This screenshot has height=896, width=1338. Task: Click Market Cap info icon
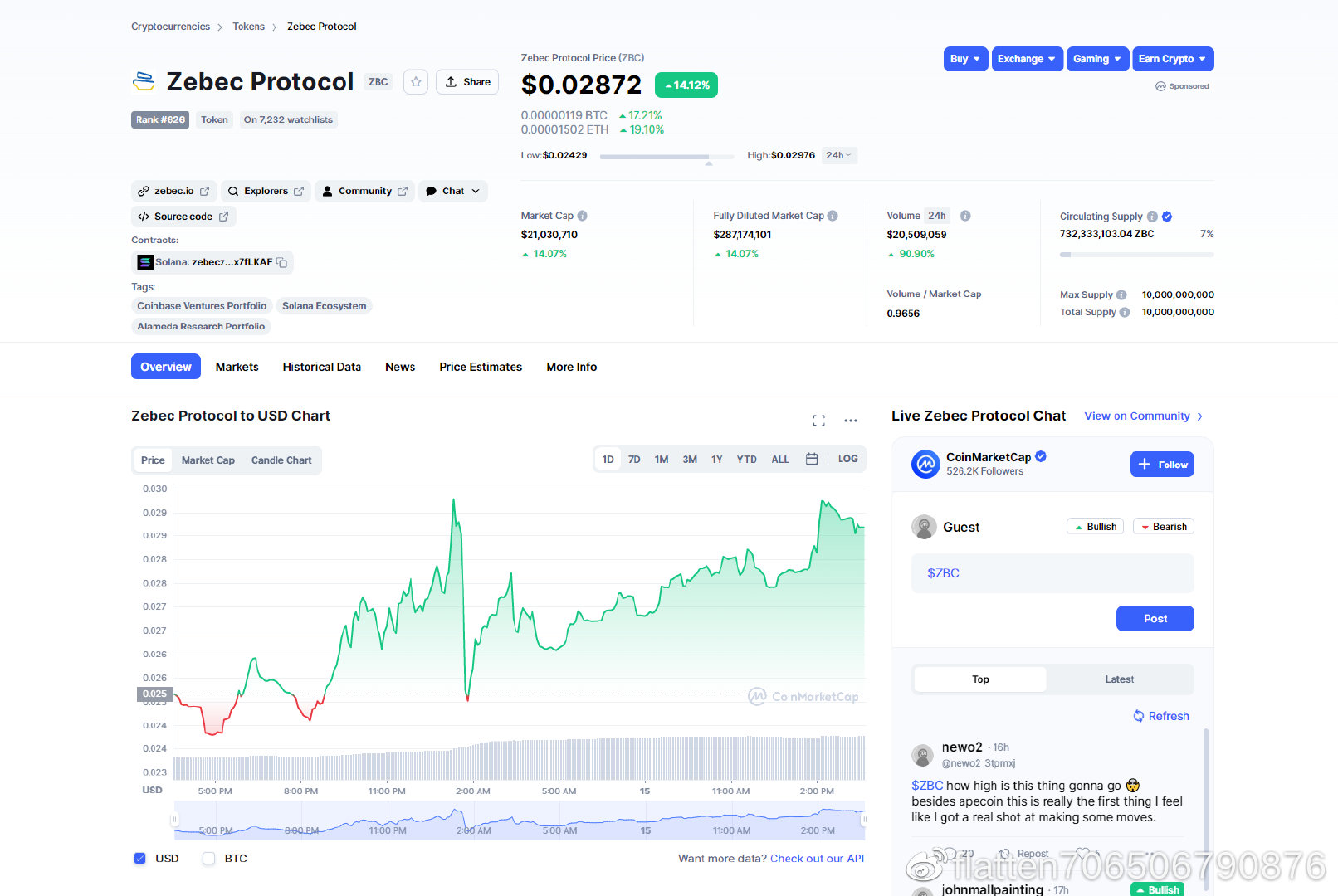click(583, 216)
